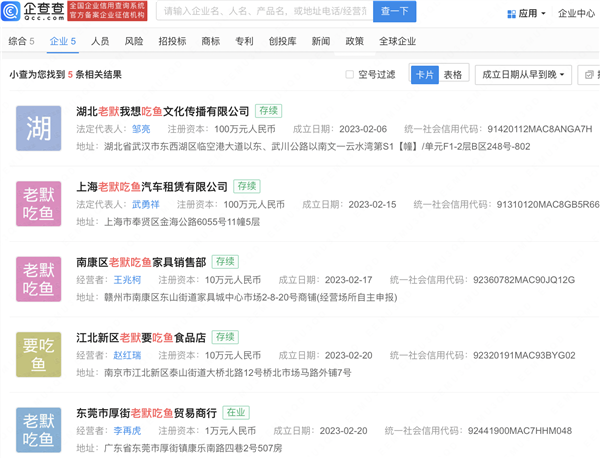Switch to the 风险 tab

[x=133, y=42]
